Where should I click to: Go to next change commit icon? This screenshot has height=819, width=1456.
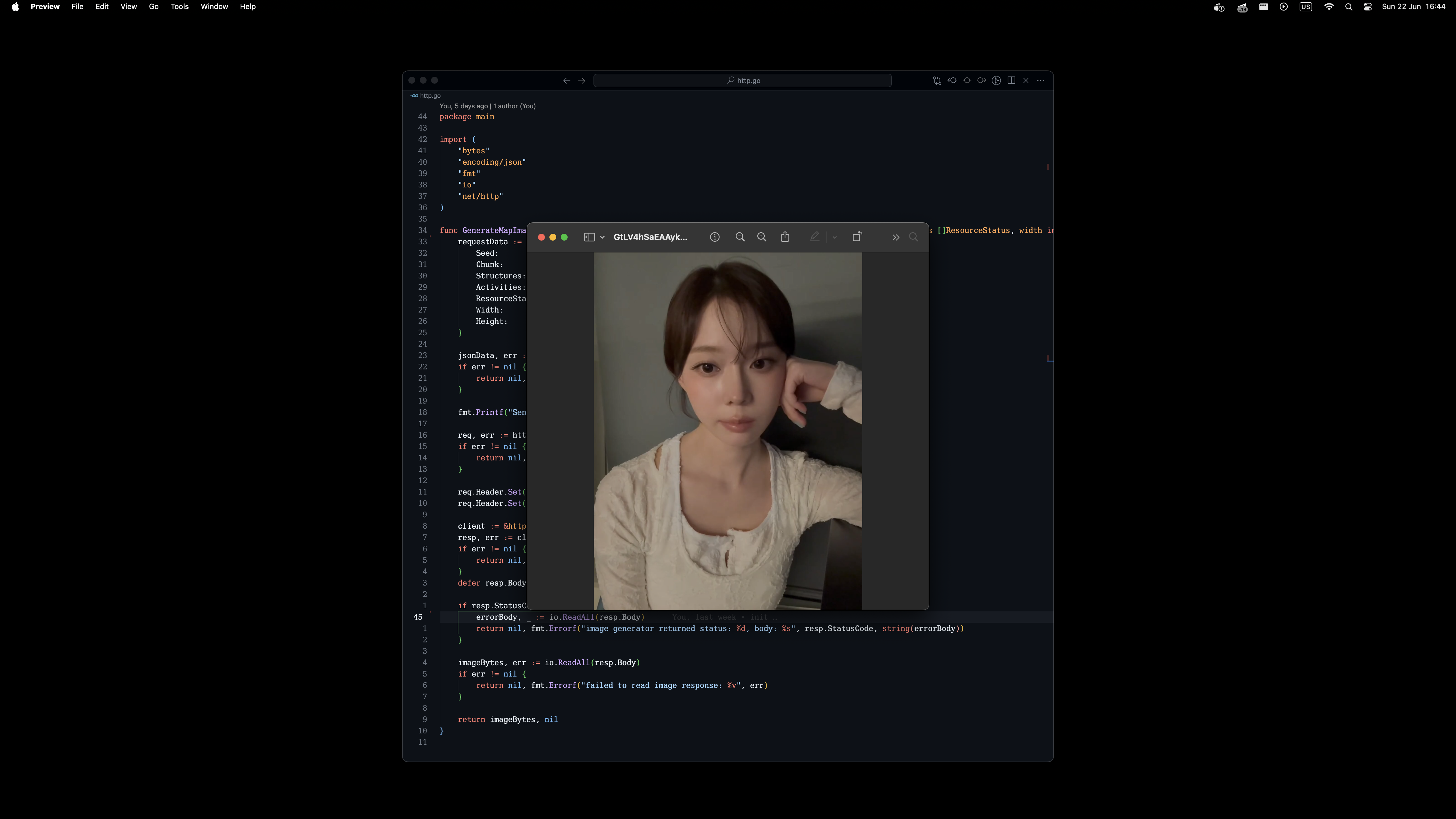point(982,81)
